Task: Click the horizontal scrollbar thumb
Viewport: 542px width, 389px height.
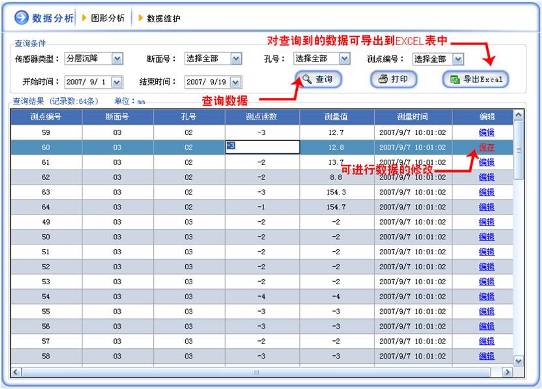Action: tap(256, 372)
